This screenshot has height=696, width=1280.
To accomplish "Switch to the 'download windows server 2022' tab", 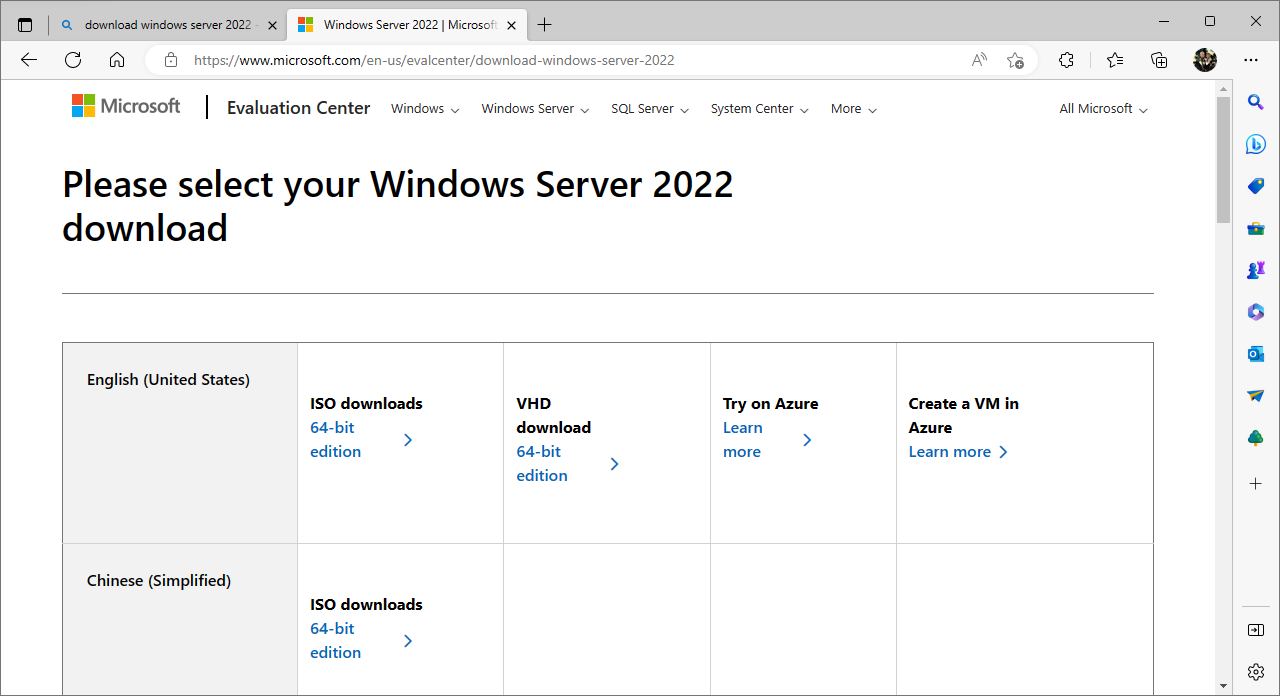I will click(x=165, y=25).
